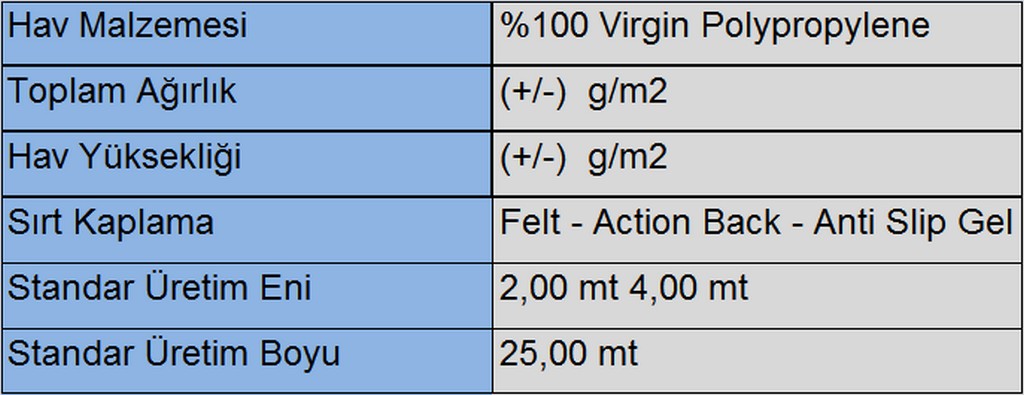This screenshot has width=1024, height=395.
Task: Click the Toplam Ağırlık g/m2 value cell
Action: pyautogui.click(x=758, y=97)
